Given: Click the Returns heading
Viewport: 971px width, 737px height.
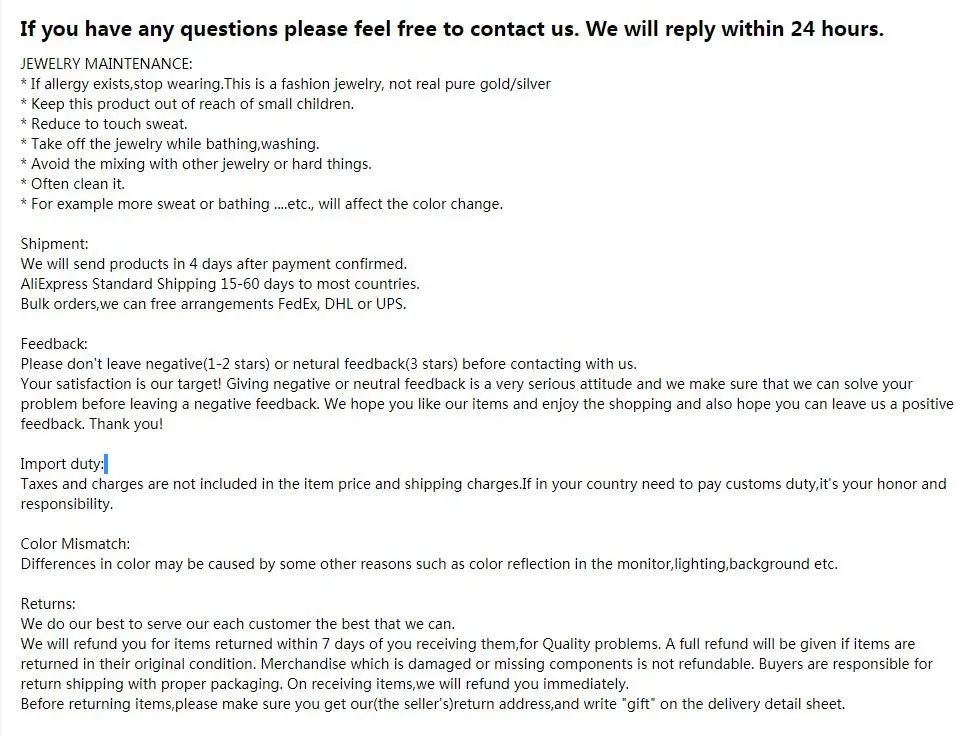Looking at the screenshot, I should (x=48, y=604).
